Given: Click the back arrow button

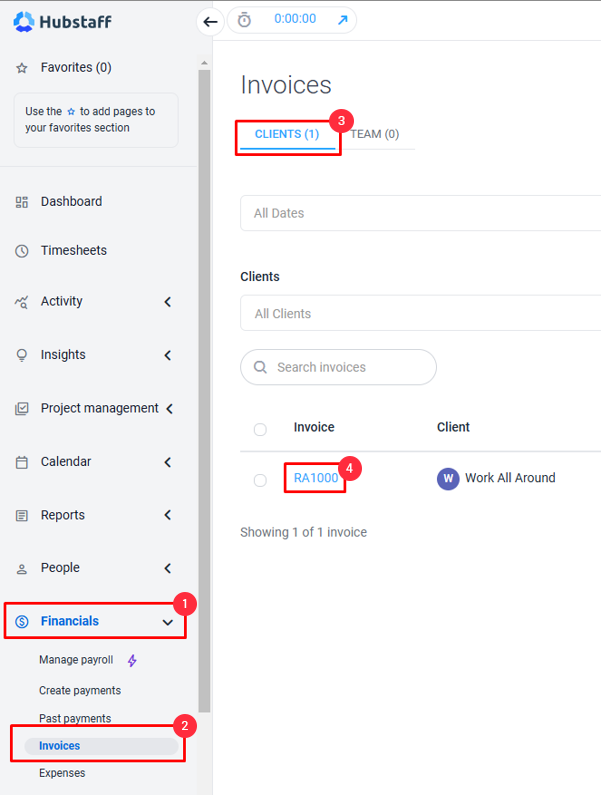Looking at the screenshot, I should 210,22.
